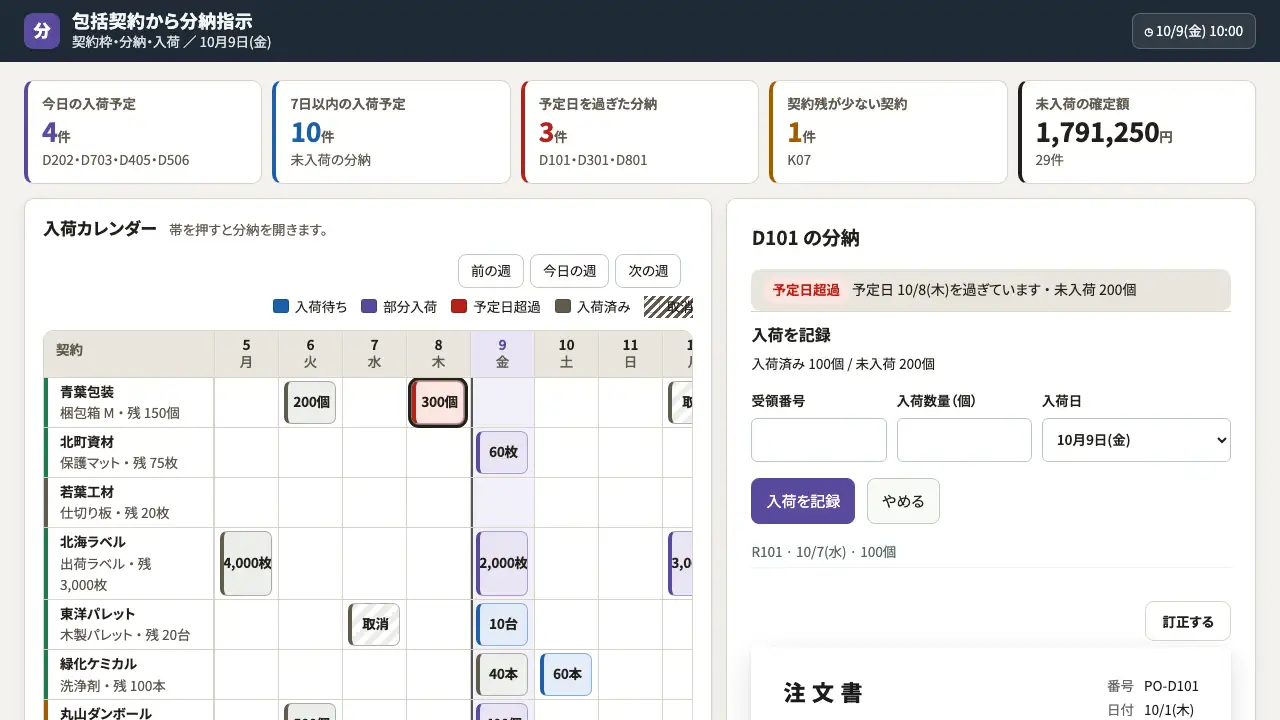Go to the previous week with 前の週
This screenshot has height=720, width=1280.
(x=491, y=271)
